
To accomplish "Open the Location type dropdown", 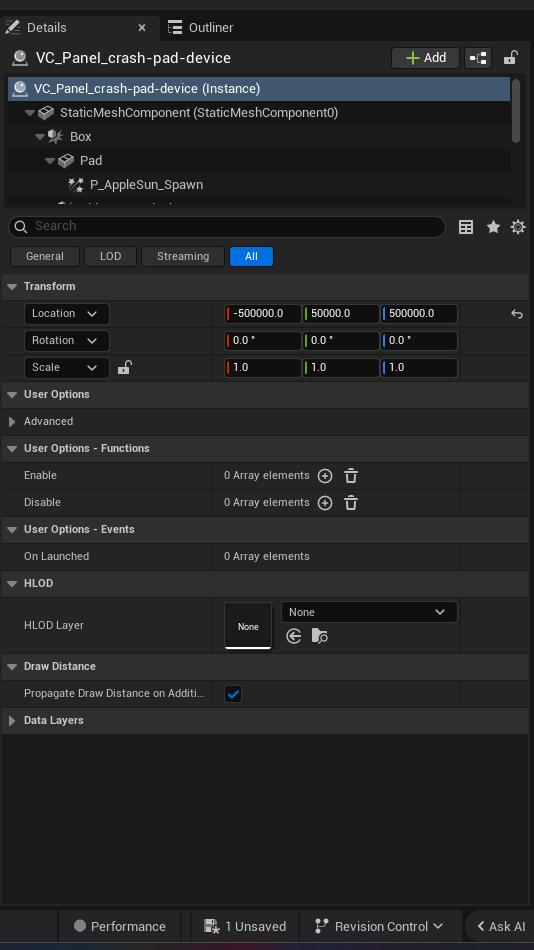I will coord(67,314).
